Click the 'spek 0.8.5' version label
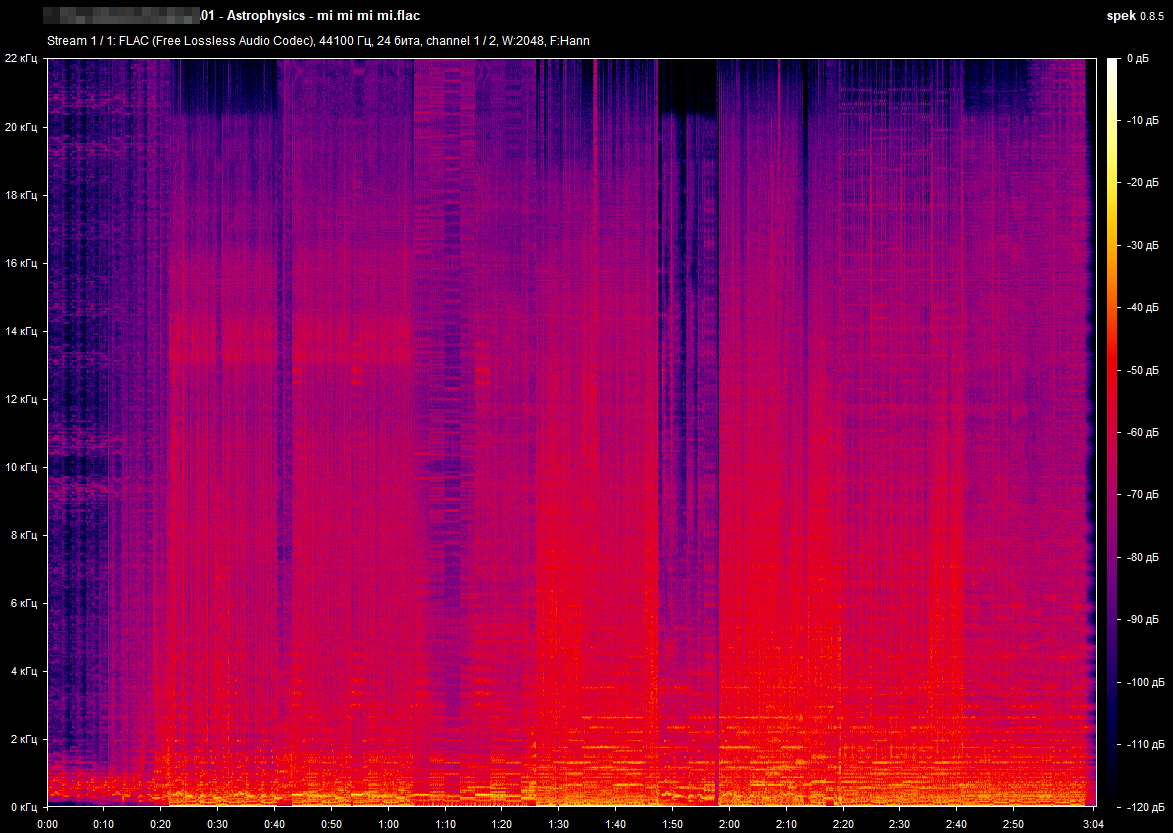Viewport: 1173px width, 833px height. tap(1135, 16)
